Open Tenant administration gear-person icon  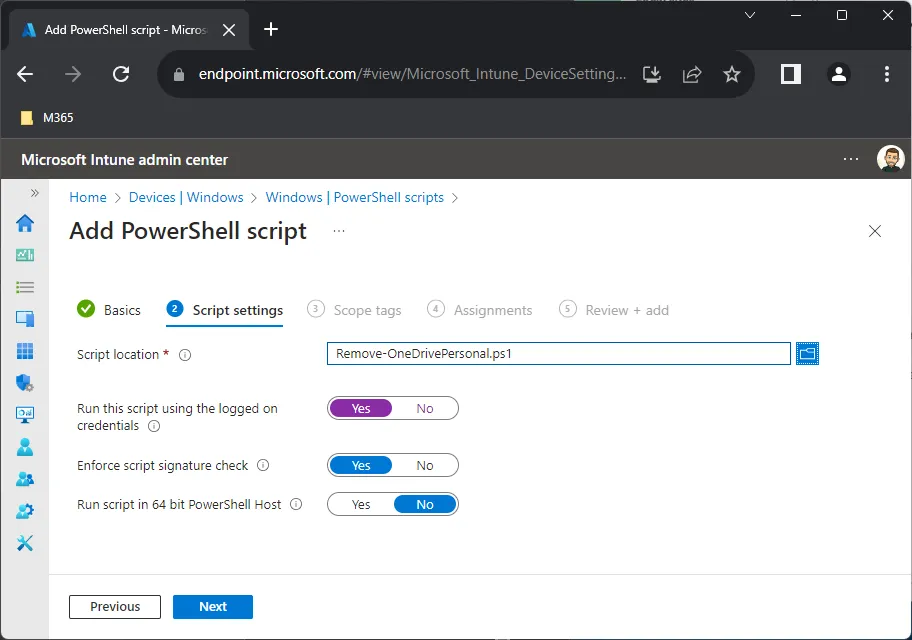(x=25, y=511)
